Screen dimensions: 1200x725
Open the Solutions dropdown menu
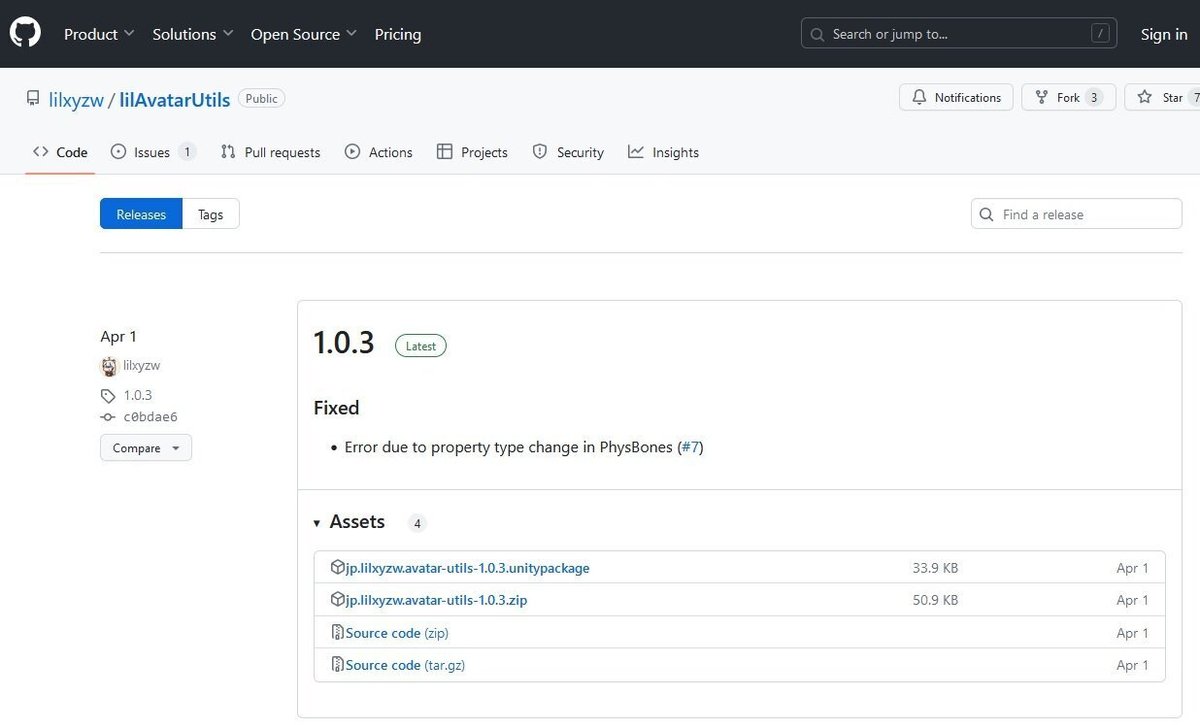coord(193,34)
